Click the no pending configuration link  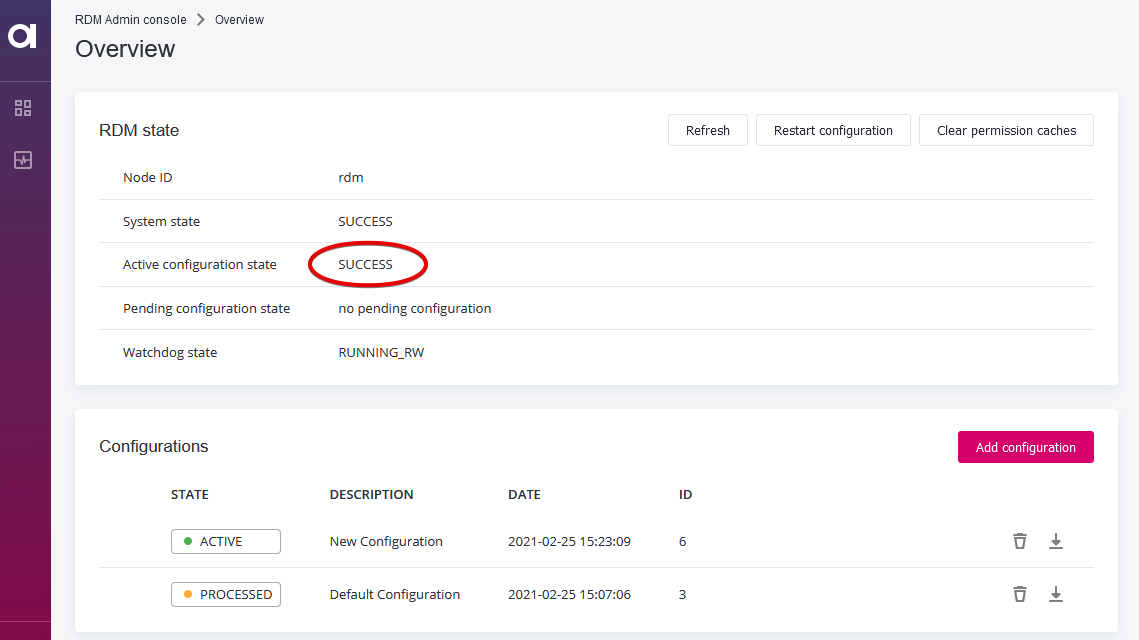point(414,308)
